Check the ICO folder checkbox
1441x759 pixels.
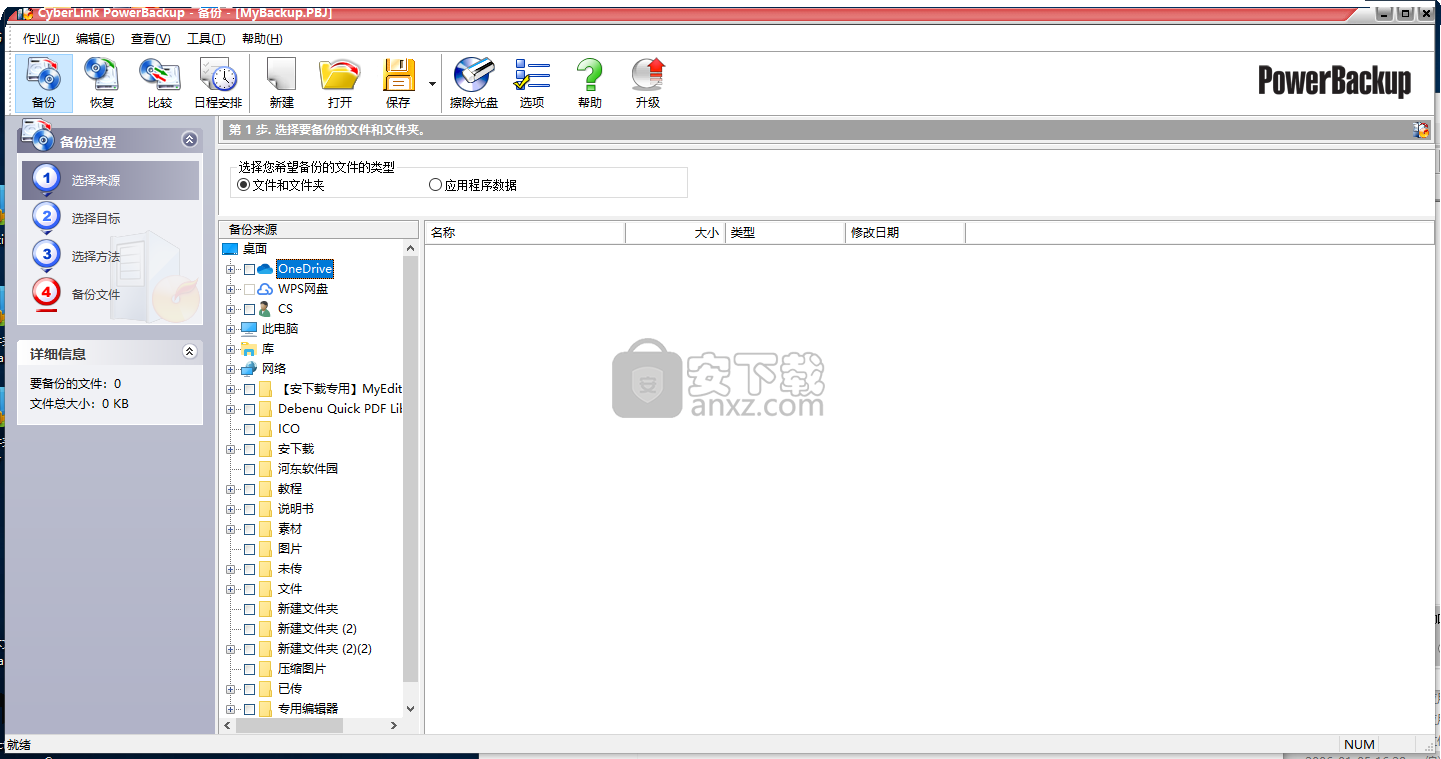coord(249,429)
